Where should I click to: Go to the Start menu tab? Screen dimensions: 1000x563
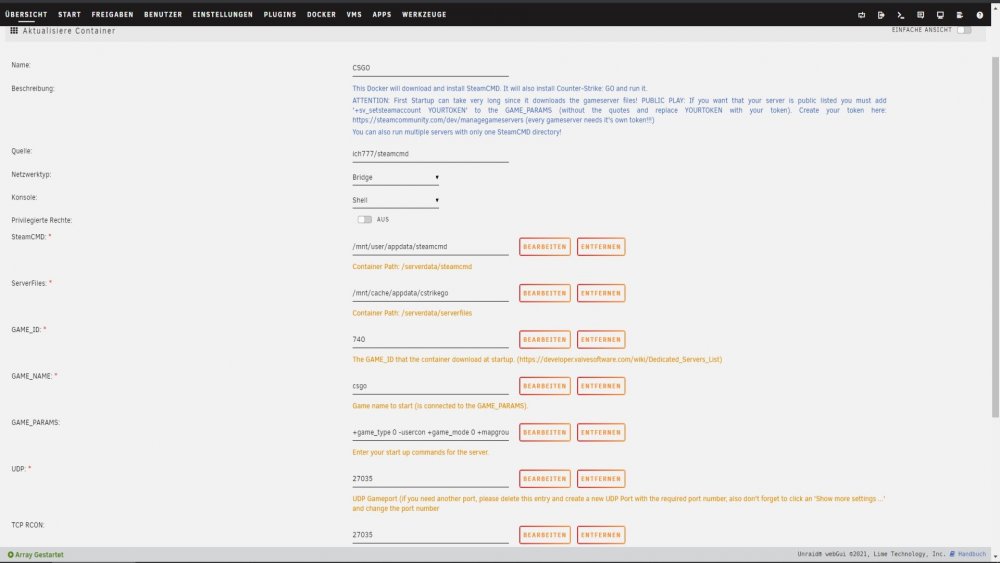tap(70, 14)
